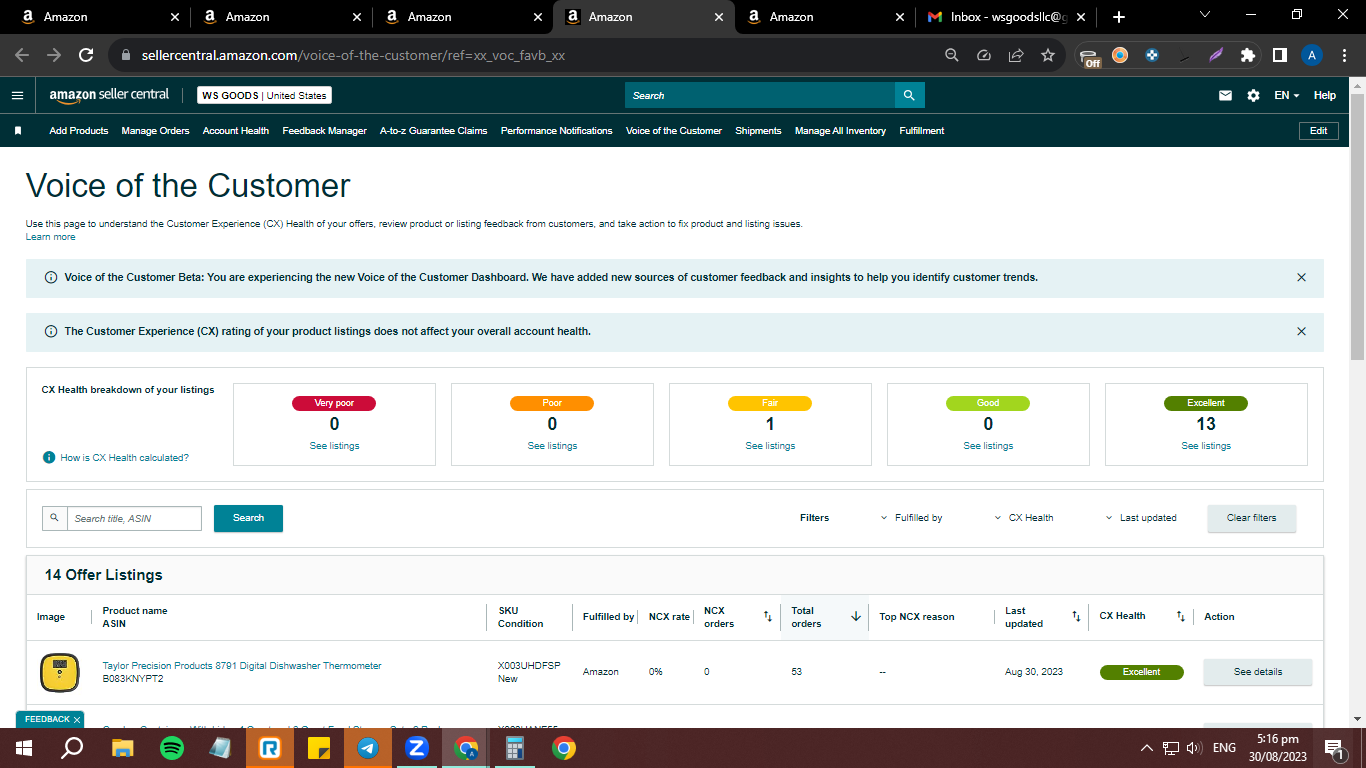Sort the table by CX Health column
Viewport: 1366px width, 768px height.
[x=1180, y=617]
